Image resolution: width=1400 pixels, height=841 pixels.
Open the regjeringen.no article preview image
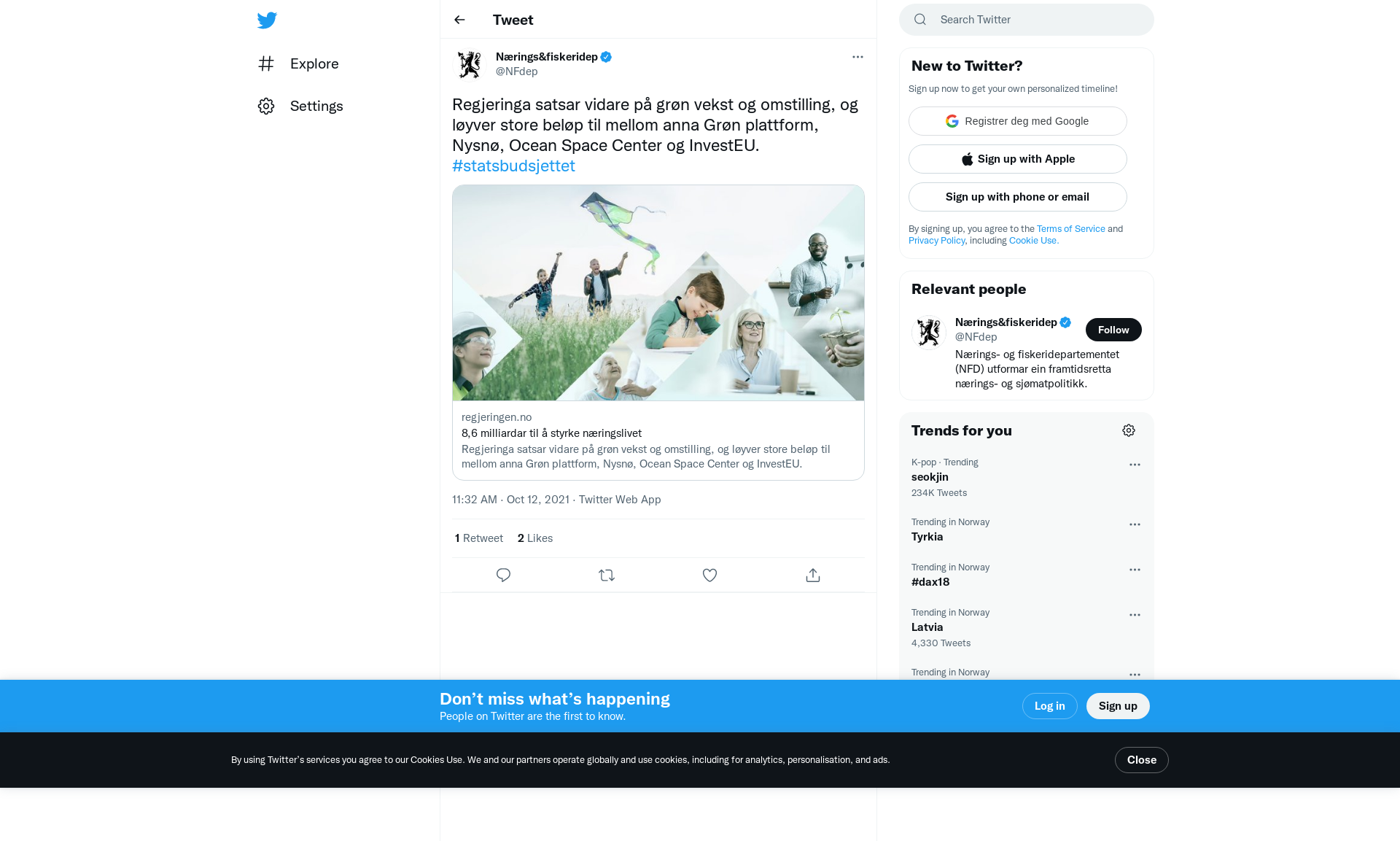(x=658, y=292)
